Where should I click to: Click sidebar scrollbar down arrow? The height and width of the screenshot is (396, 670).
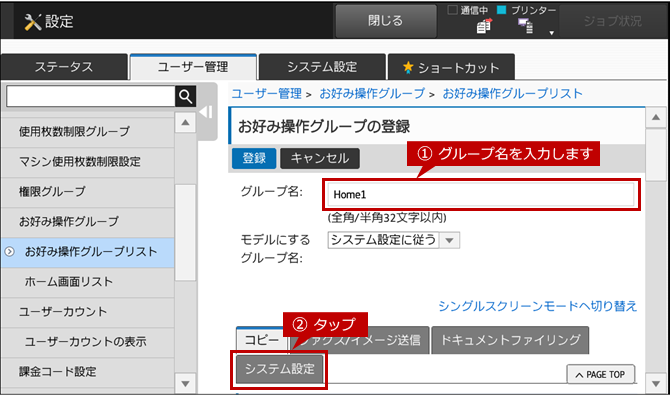click(185, 383)
